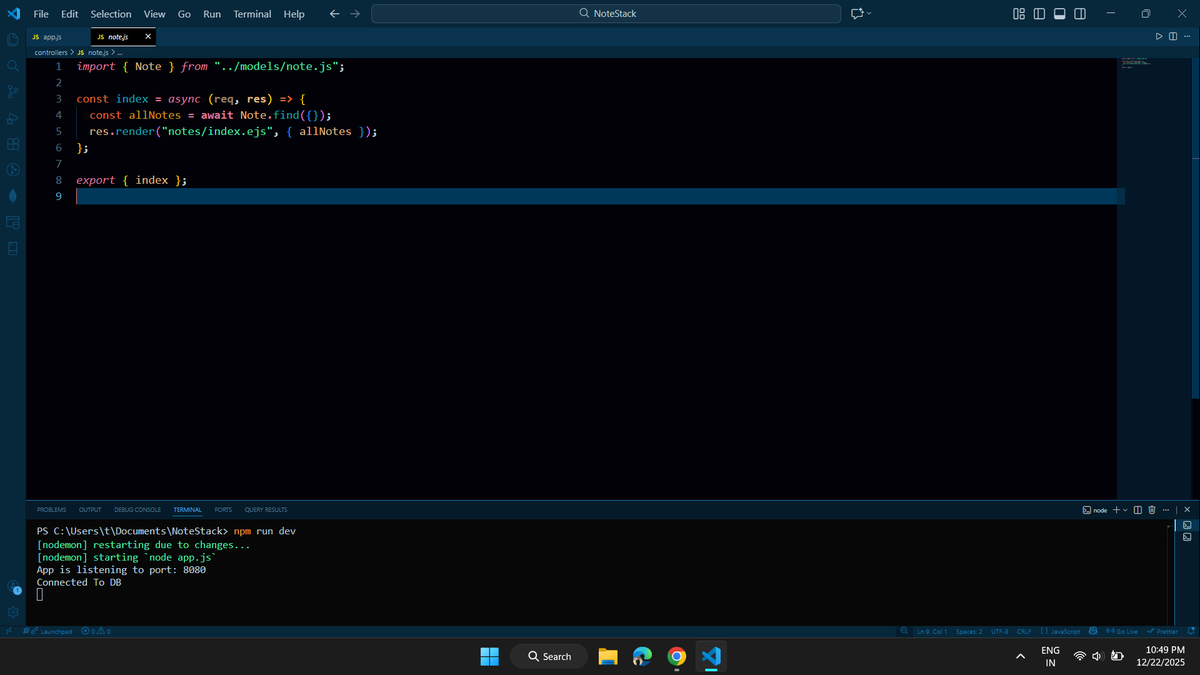Open the Source Control view
Image resolution: width=1200 pixels, height=675 pixels.
13,91
